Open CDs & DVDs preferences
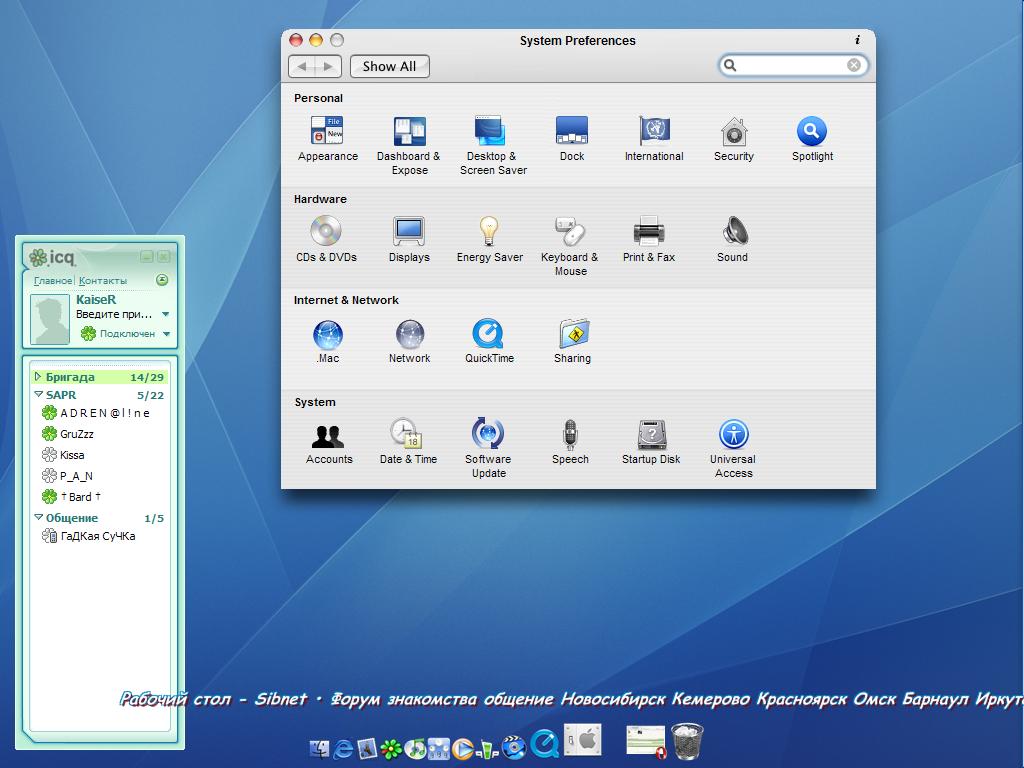Image resolution: width=1024 pixels, height=768 pixels. tap(327, 239)
